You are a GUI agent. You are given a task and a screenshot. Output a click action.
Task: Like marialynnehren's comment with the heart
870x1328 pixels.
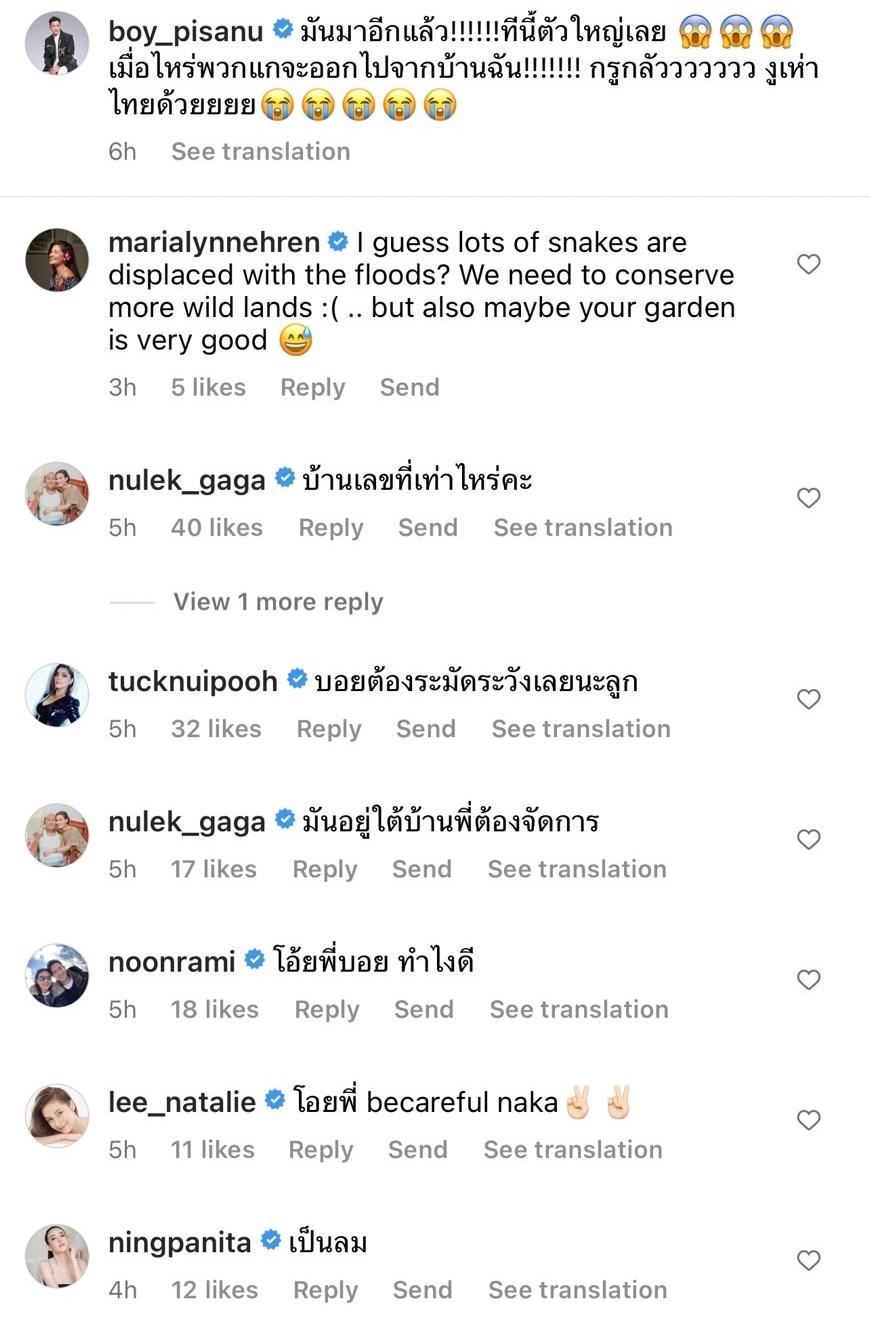pos(808,264)
